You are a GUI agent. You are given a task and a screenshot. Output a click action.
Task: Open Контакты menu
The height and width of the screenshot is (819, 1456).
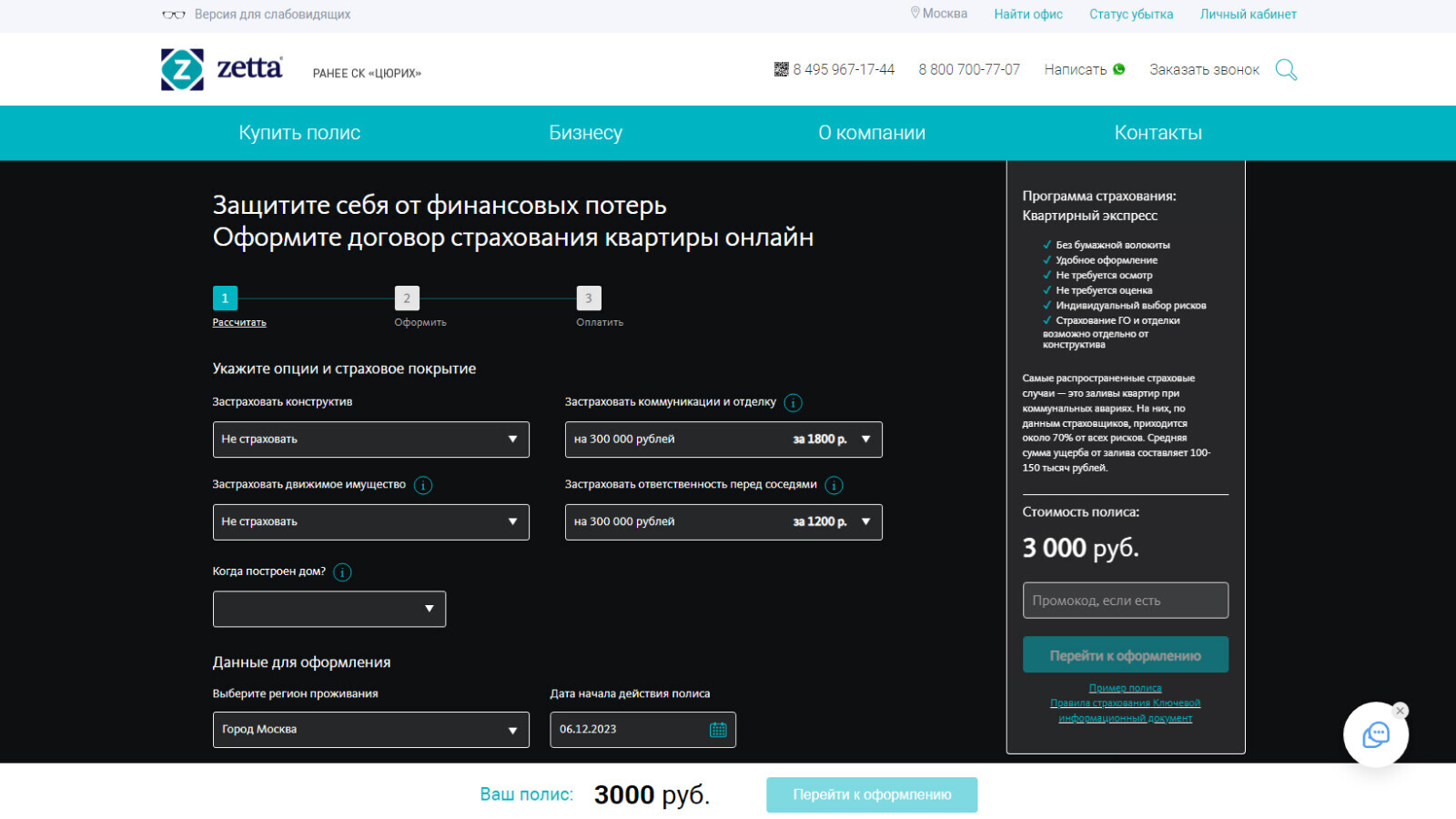click(1158, 133)
